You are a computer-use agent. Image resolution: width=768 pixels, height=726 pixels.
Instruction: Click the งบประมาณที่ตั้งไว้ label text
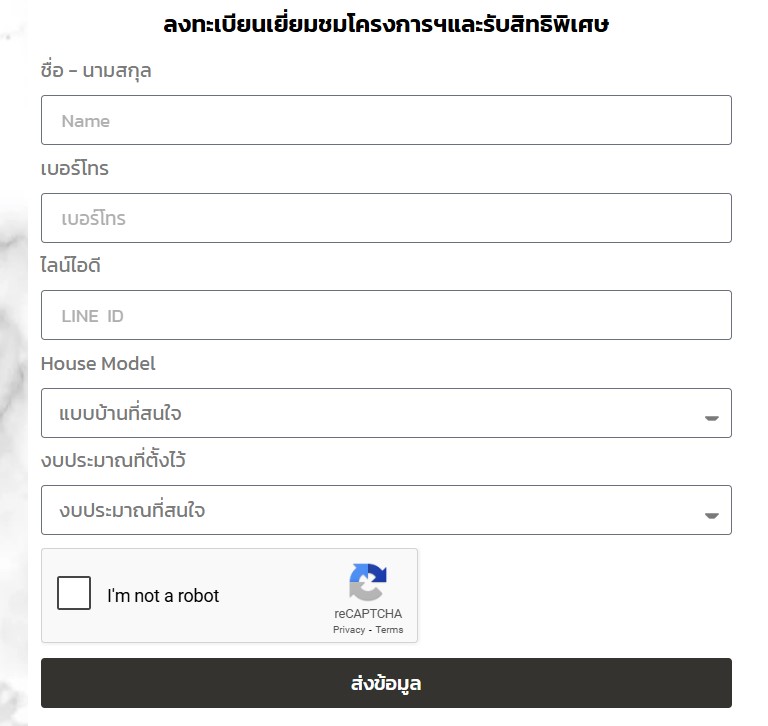pos(113,460)
